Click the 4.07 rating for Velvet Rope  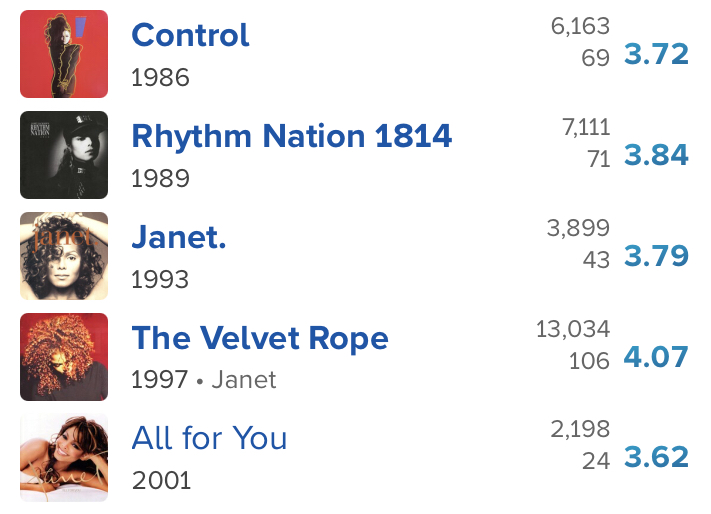[x=656, y=357]
